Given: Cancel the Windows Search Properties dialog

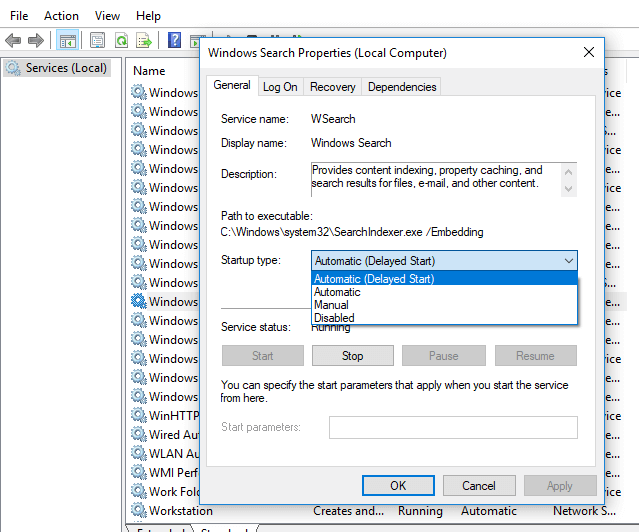Looking at the screenshot, I should (x=479, y=486).
